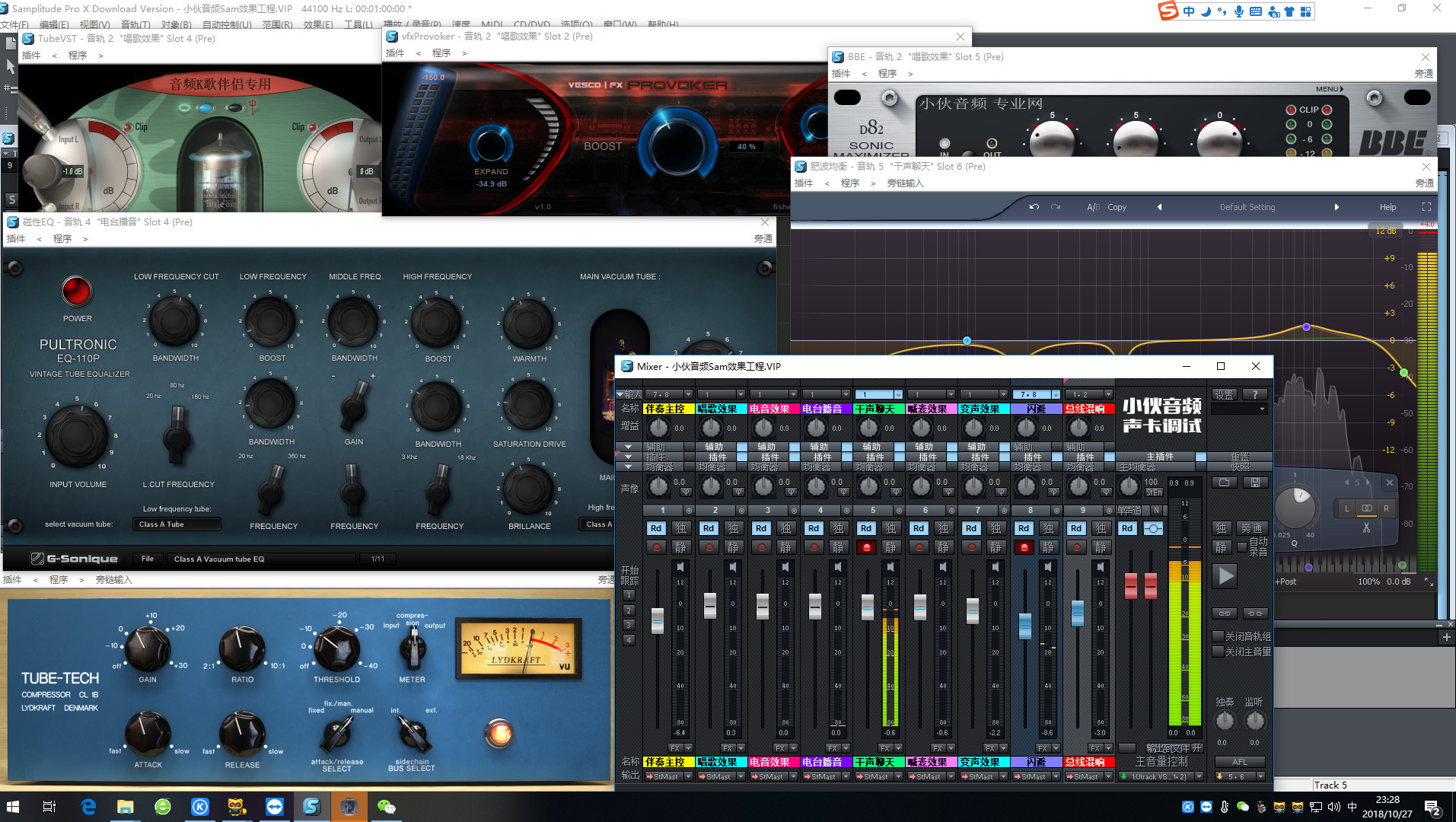Check the 关闭主音量 checkbox
Viewport: 1456px width, 822px height.
[x=1218, y=652]
